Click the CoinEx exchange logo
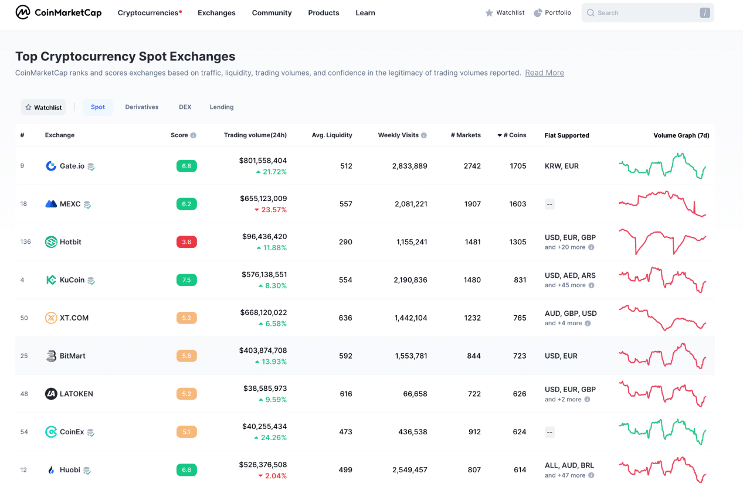Viewport: 743px width, 487px height. (51, 432)
